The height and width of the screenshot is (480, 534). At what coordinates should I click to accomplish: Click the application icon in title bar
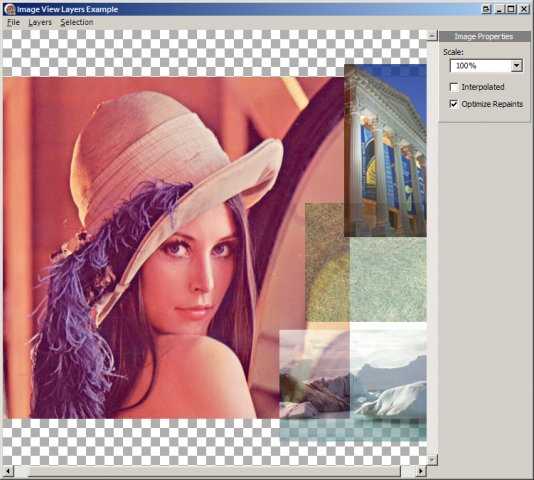click(x=10, y=9)
